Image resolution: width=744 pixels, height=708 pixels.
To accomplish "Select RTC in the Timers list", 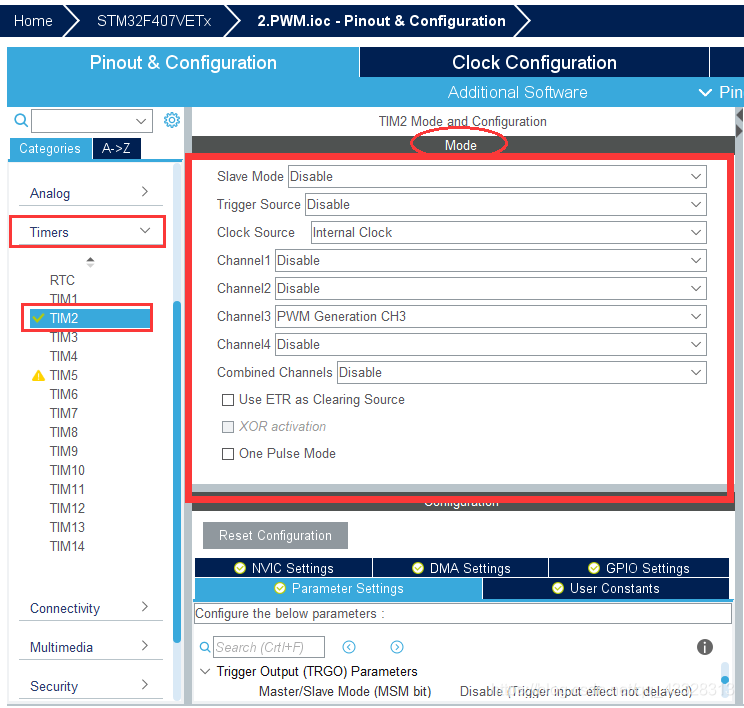I will pos(62,280).
